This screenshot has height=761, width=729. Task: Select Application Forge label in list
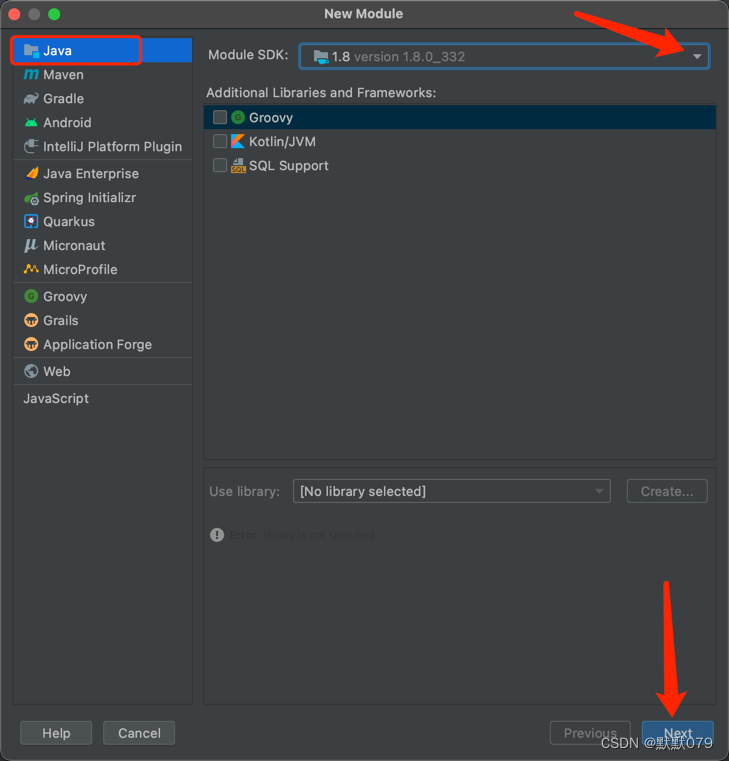(98, 345)
